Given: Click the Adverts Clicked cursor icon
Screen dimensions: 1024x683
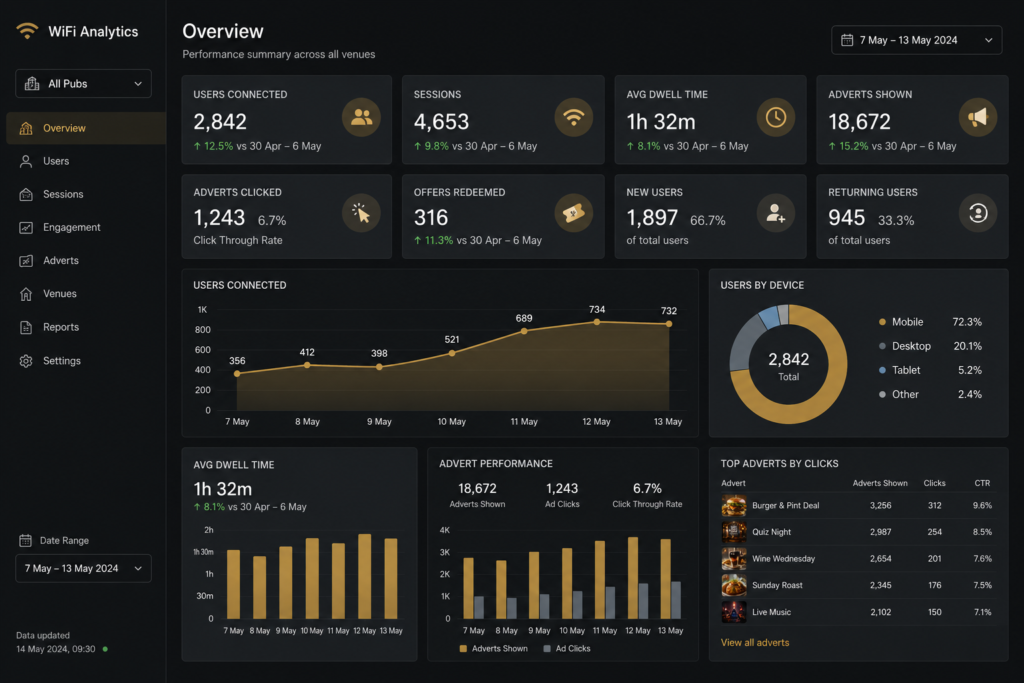Looking at the screenshot, I should tap(361, 213).
